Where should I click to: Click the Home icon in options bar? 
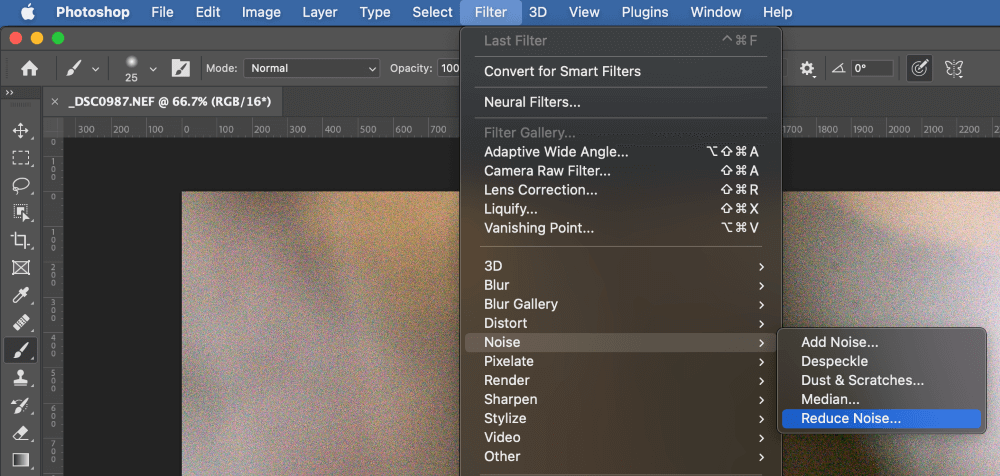click(x=30, y=69)
